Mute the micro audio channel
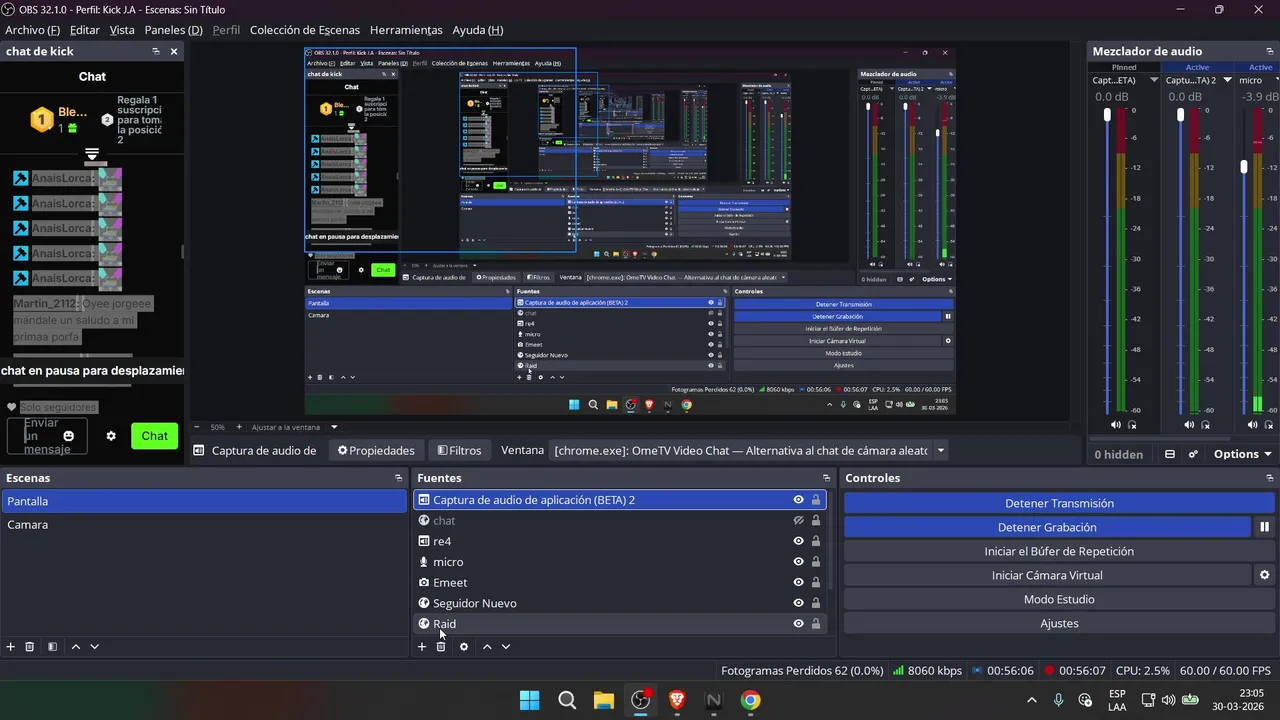Image resolution: width=1280 pixels, height=720 pixels. click(x=1253, y=425)
